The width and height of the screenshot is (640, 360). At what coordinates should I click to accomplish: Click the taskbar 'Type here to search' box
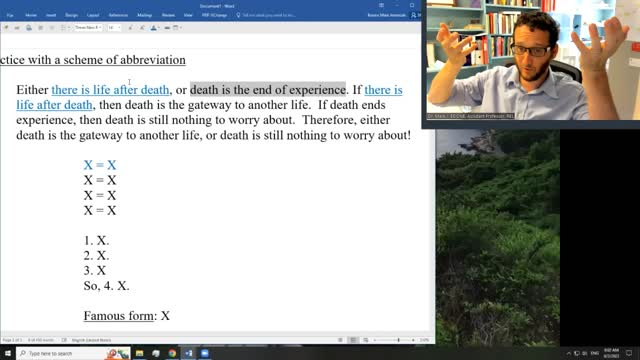click(x=73, y=353)
